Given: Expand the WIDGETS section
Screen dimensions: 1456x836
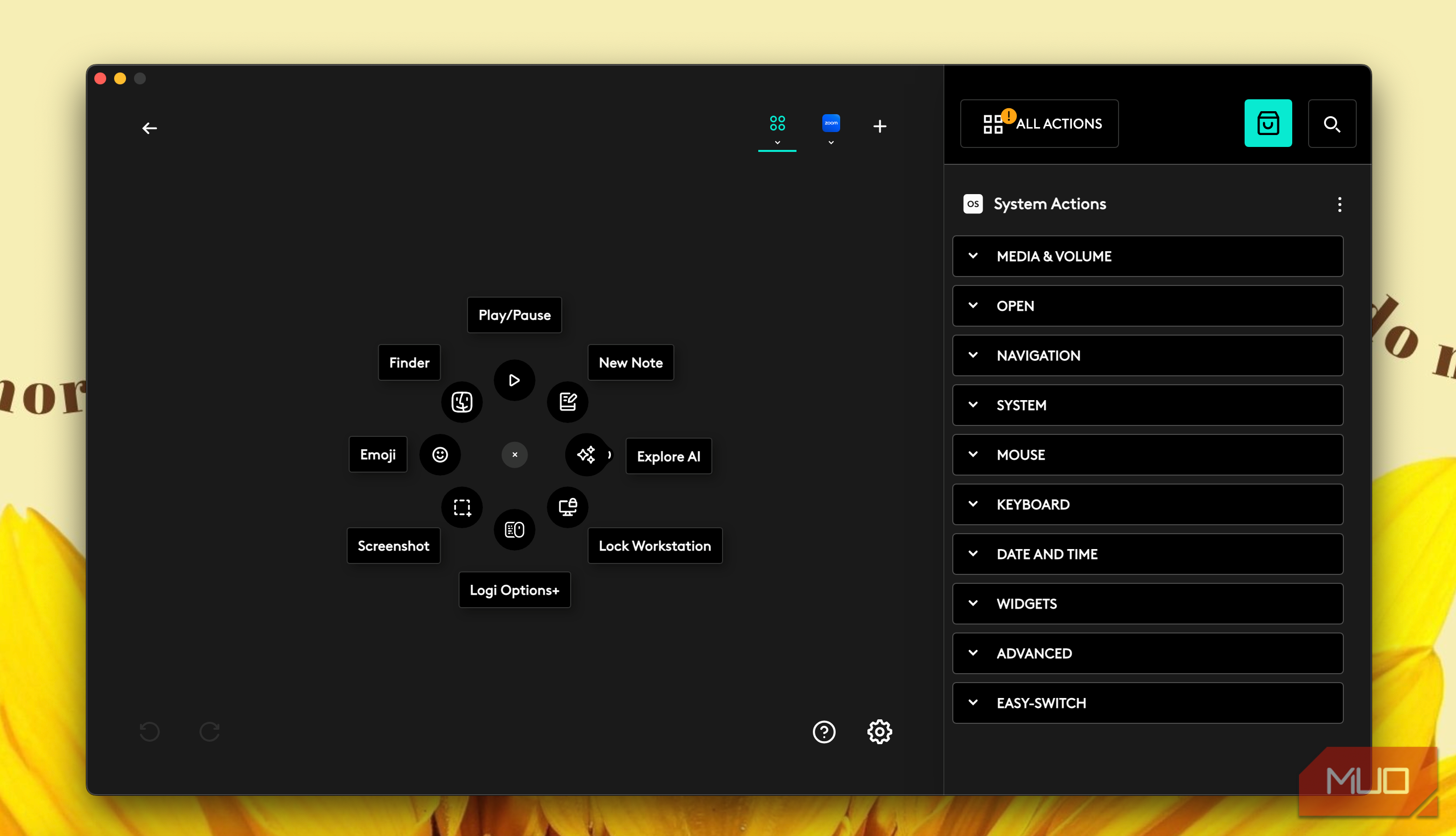Looking at the screenshot, I should click(x=1147, y=604).
